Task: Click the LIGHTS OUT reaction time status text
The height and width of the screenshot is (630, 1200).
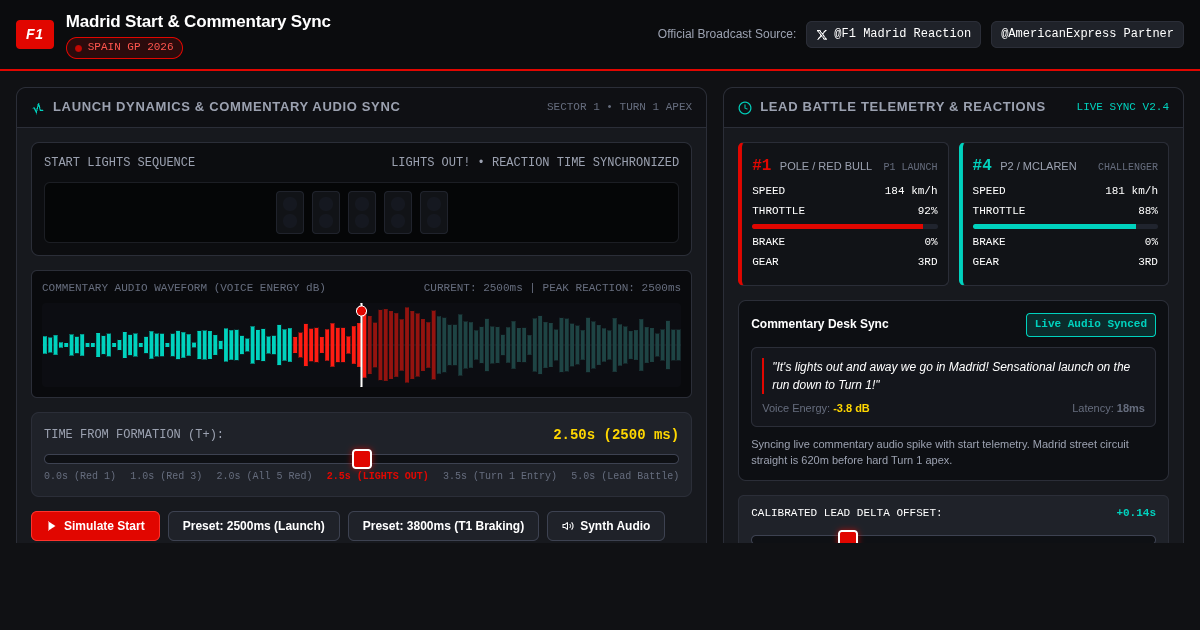Action: [535, 163]
